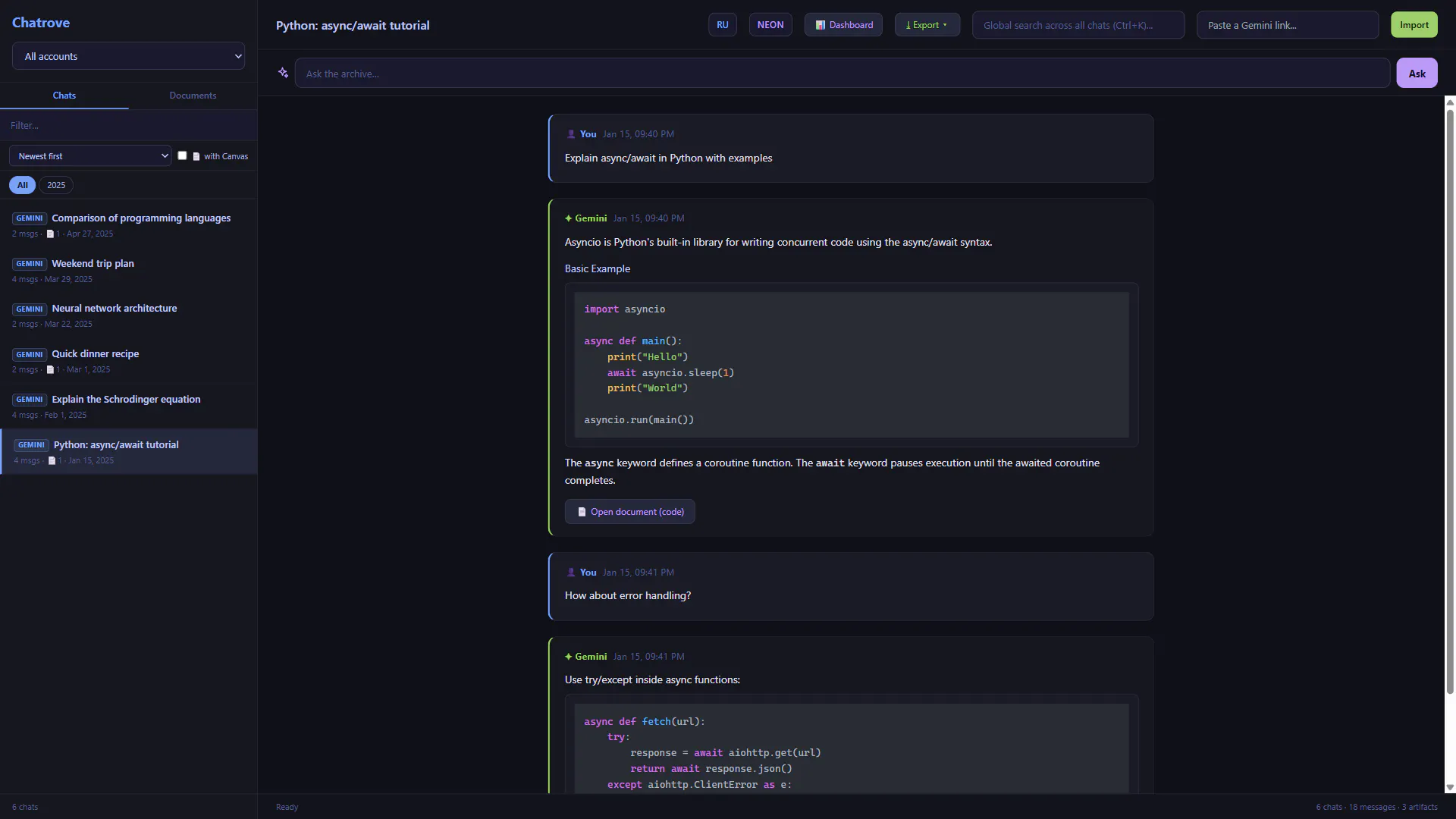This screenshot has width=1456, height=819.
Task: Select the "Python: async/await tutorial" chat in sidebar
Action: click(128, 452)
